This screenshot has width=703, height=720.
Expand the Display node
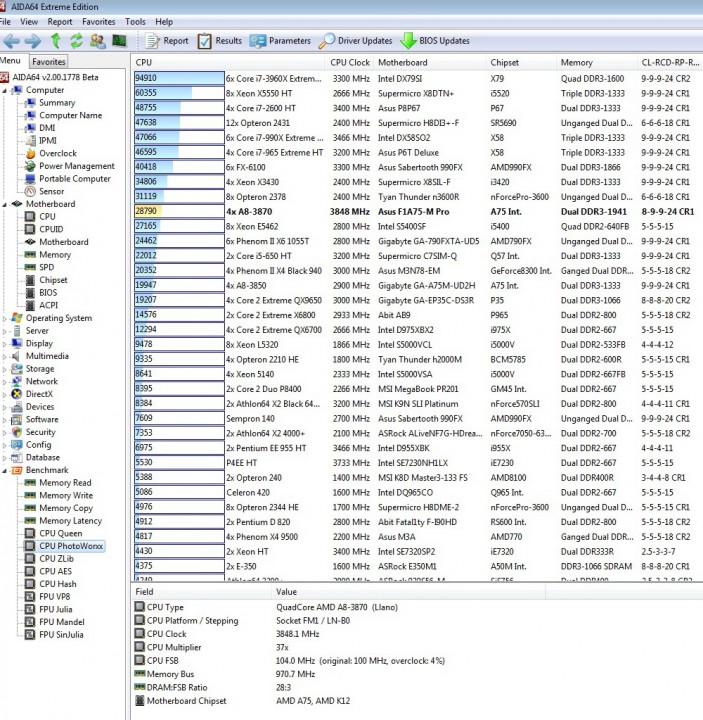pos(5,343)
